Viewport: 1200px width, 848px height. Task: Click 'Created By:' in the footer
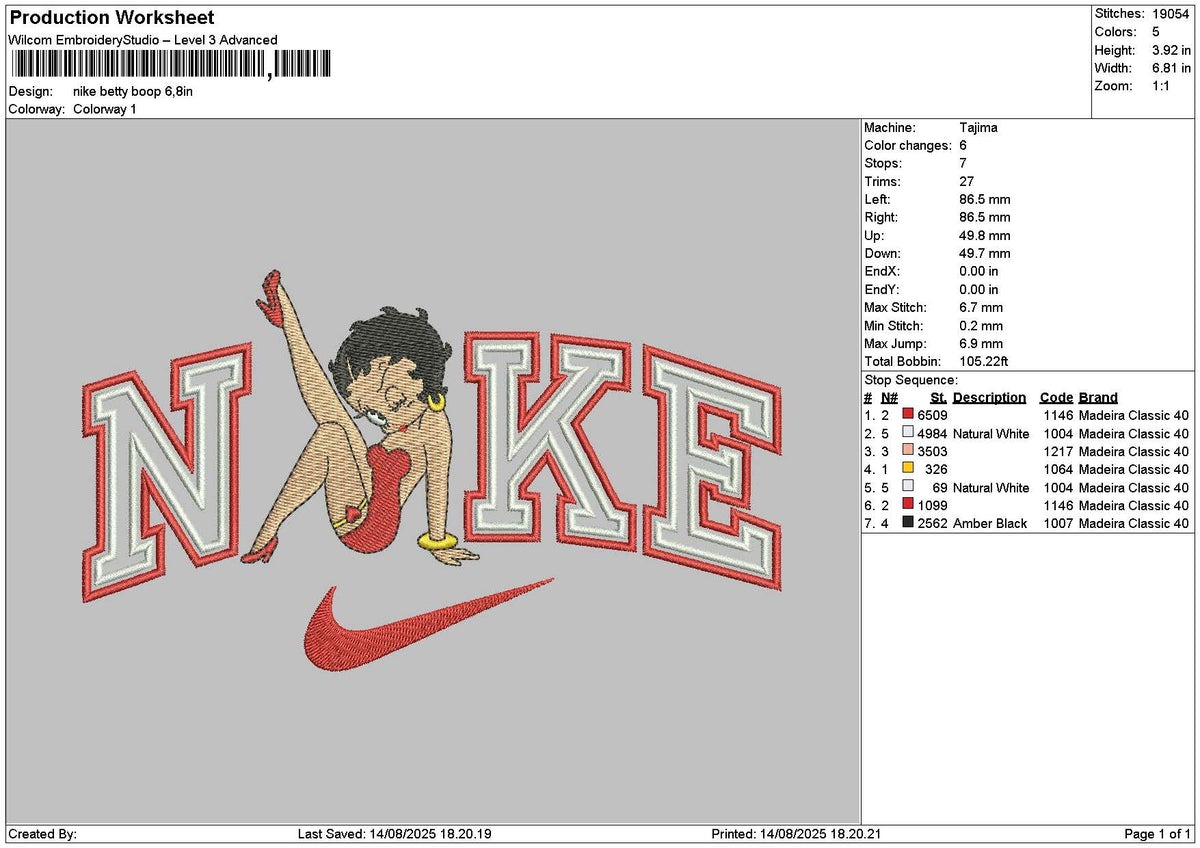click(x=43, y=834)
